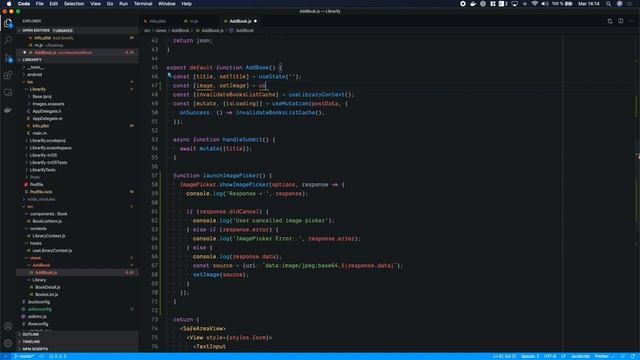
Task: Click the record icon in macOS menu bar
Action: coord(463,4)
